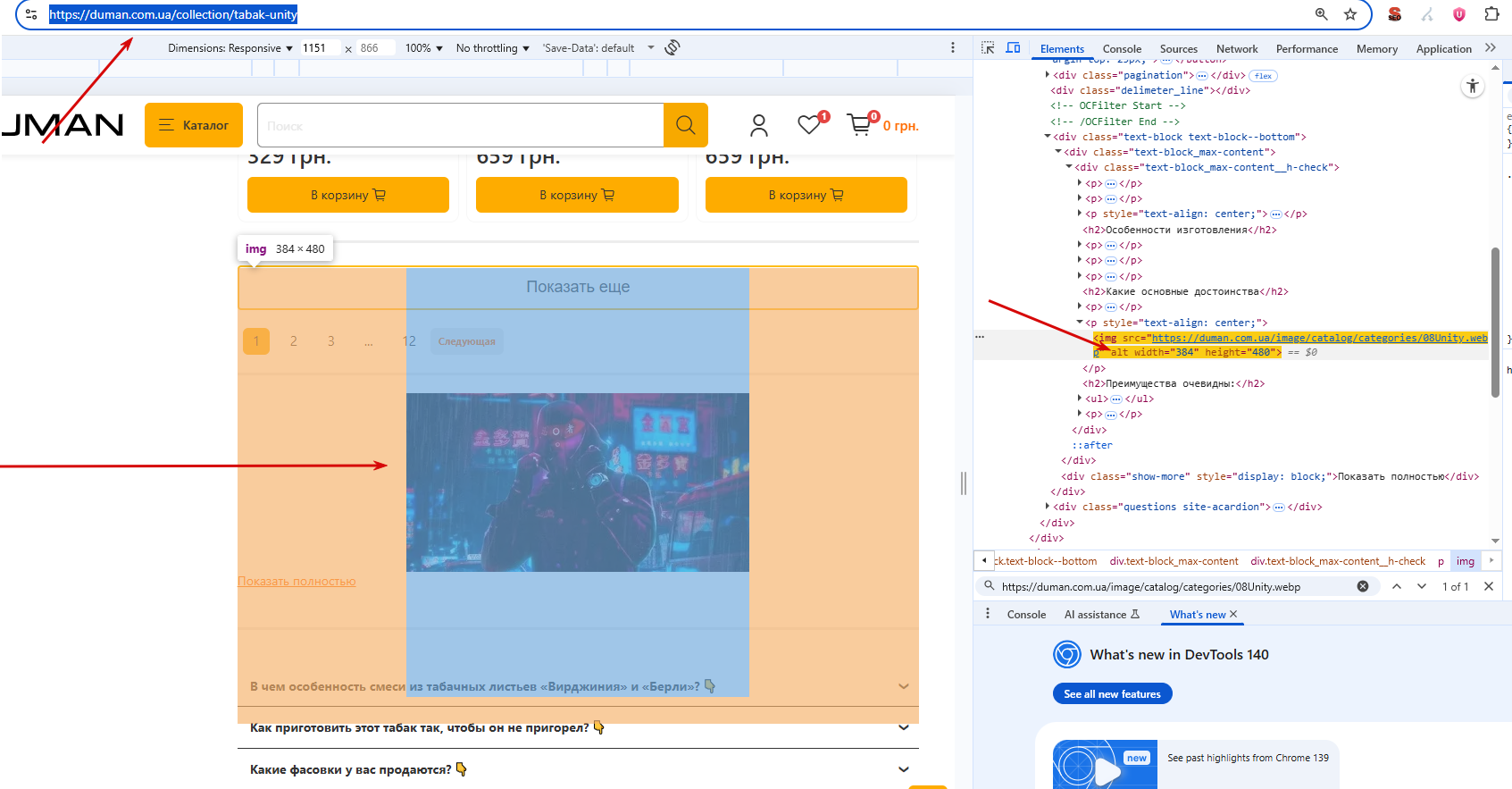Click the Показать еще button
Screen dimensions: 1512x789
point(578,287)
